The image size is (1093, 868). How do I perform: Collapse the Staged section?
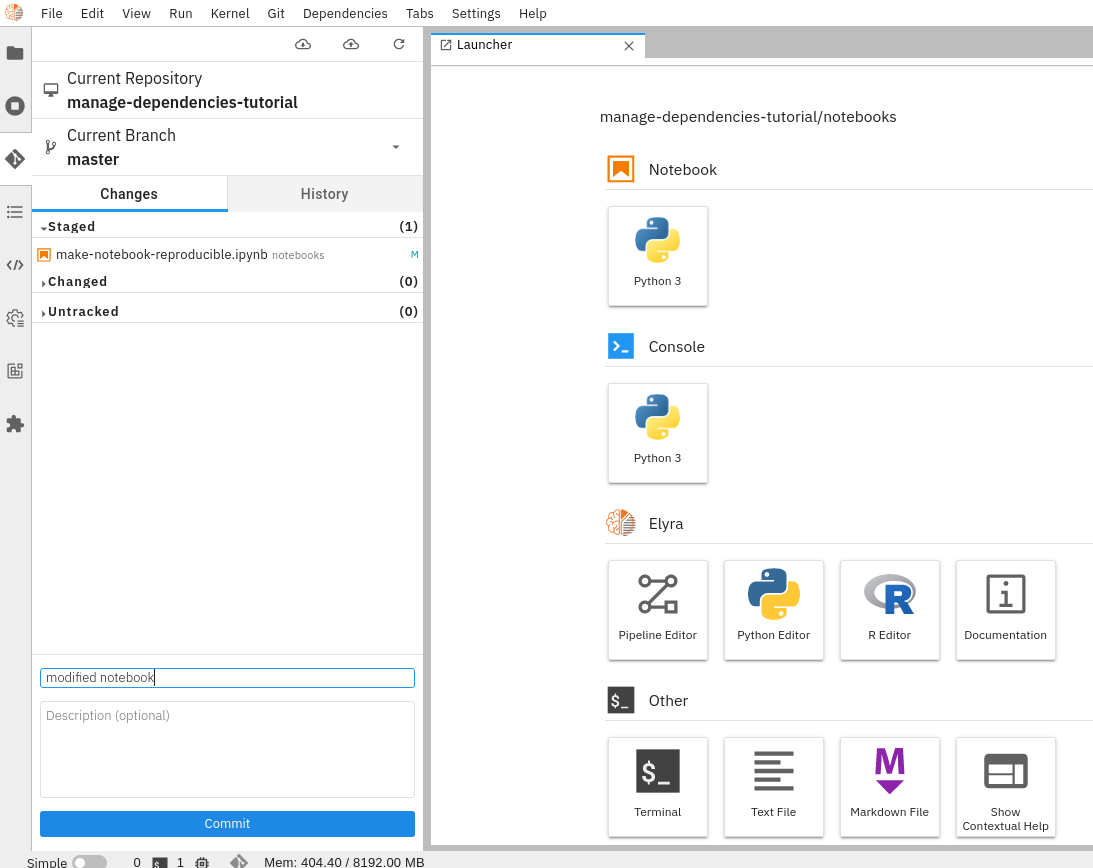coord(44,227)
